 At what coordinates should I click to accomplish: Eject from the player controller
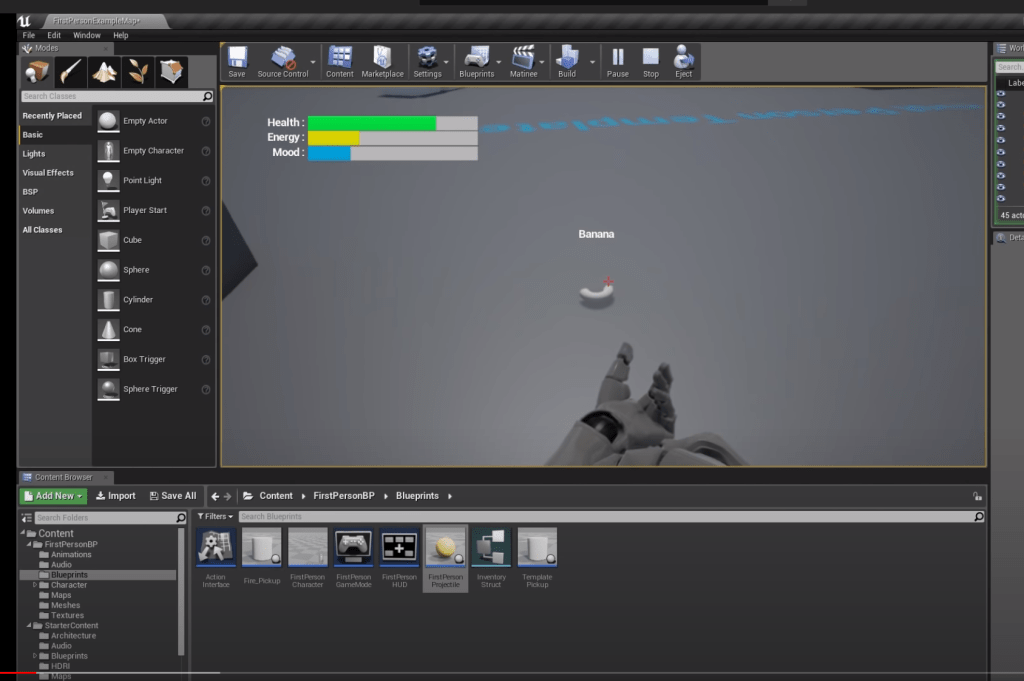684,60
